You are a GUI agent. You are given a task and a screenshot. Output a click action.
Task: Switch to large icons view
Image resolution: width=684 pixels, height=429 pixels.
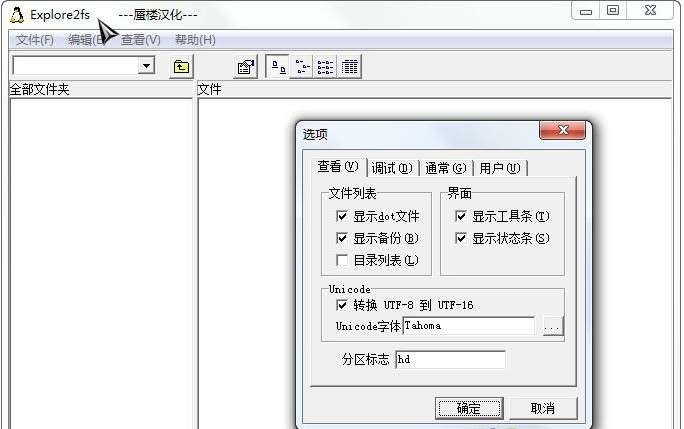click(278, 67)
